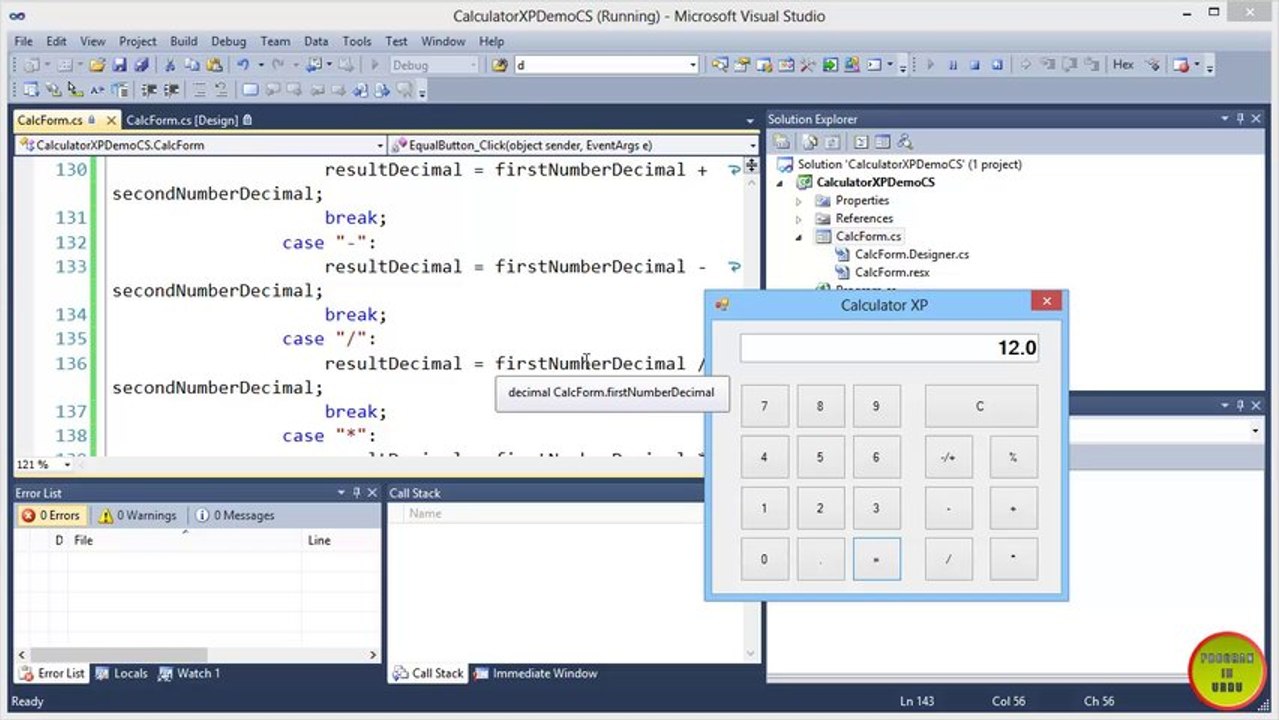The height and width of the screenshot is (720, 1279).
Task: Click the calculator percent button
Action: coord(1013,457)
